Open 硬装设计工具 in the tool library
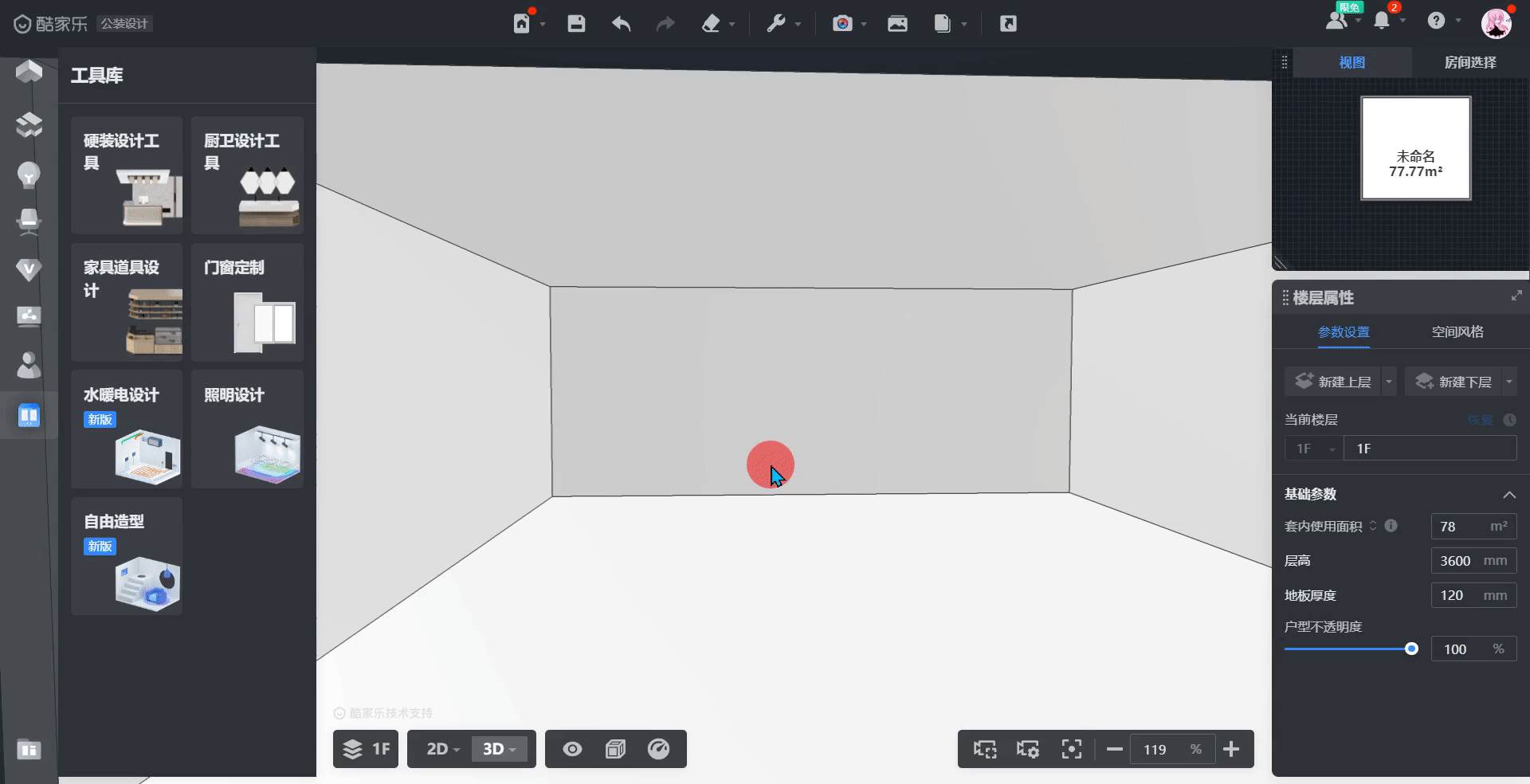Image resolution: width=1530 pixels, height=784 pixels. pos(127,175)
